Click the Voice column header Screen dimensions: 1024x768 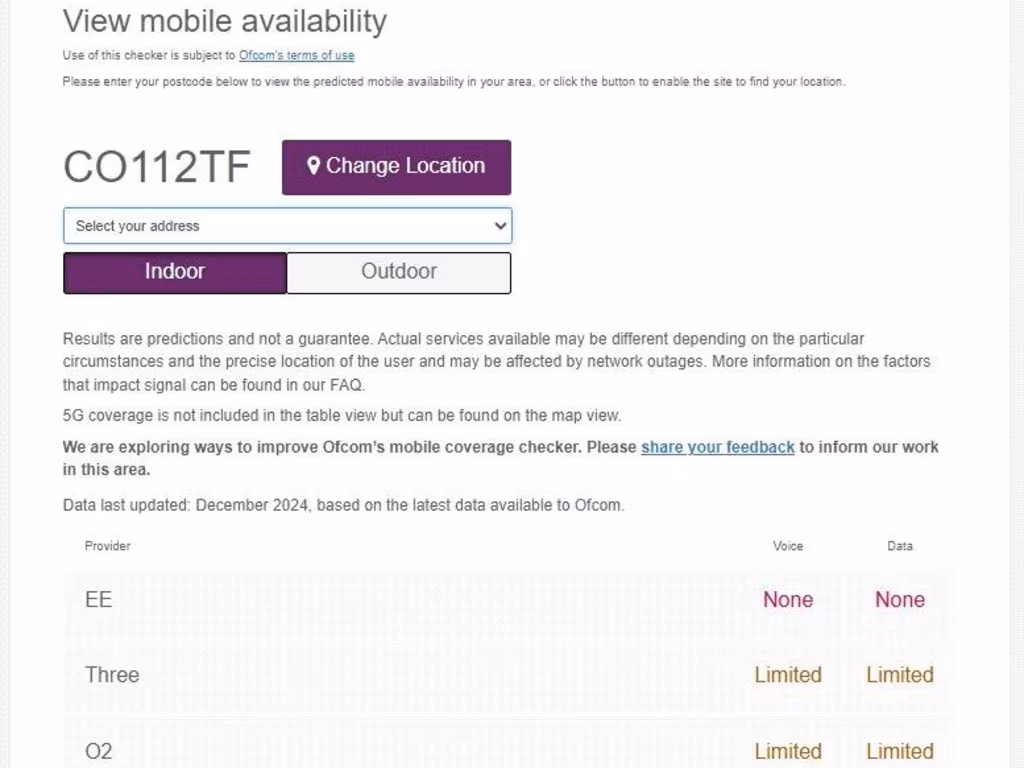point(788,546)
